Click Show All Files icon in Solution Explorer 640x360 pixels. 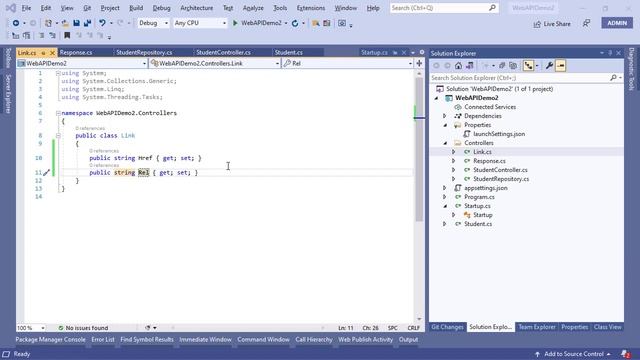(513, 66)
